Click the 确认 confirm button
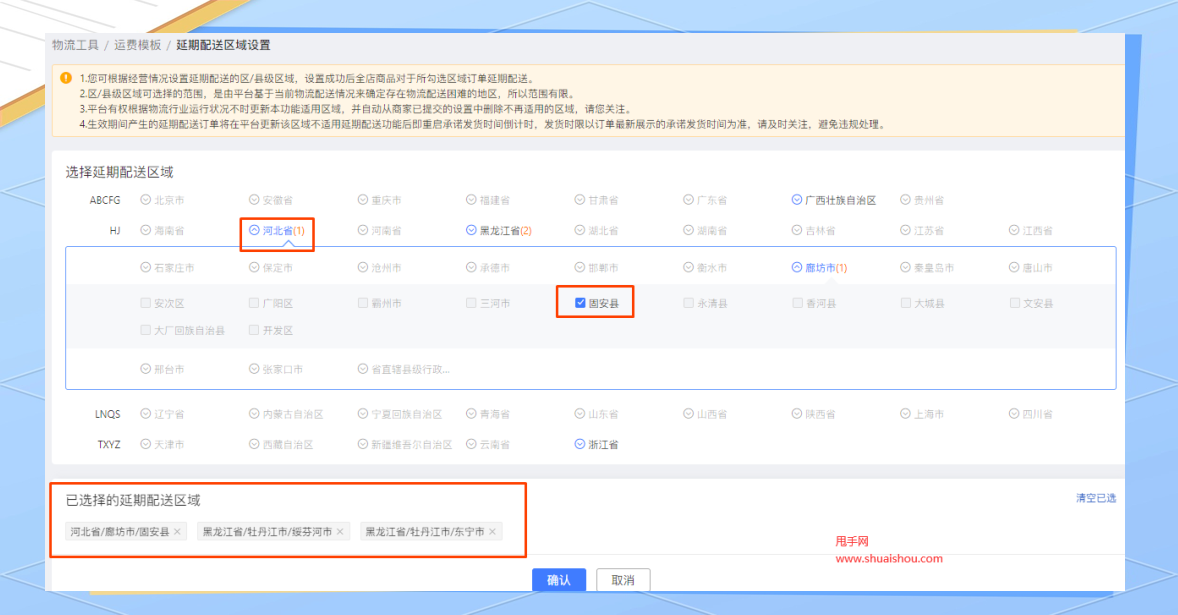1178x615 pixels. [x=559, y=580]
